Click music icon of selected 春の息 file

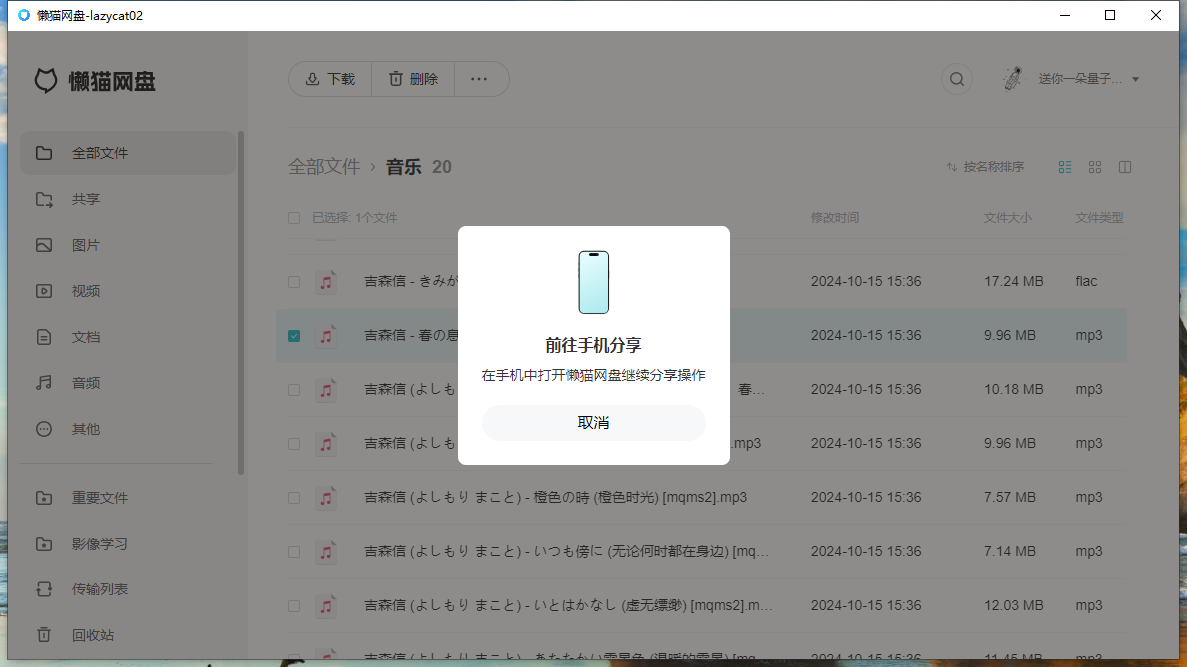pos(326,335)
